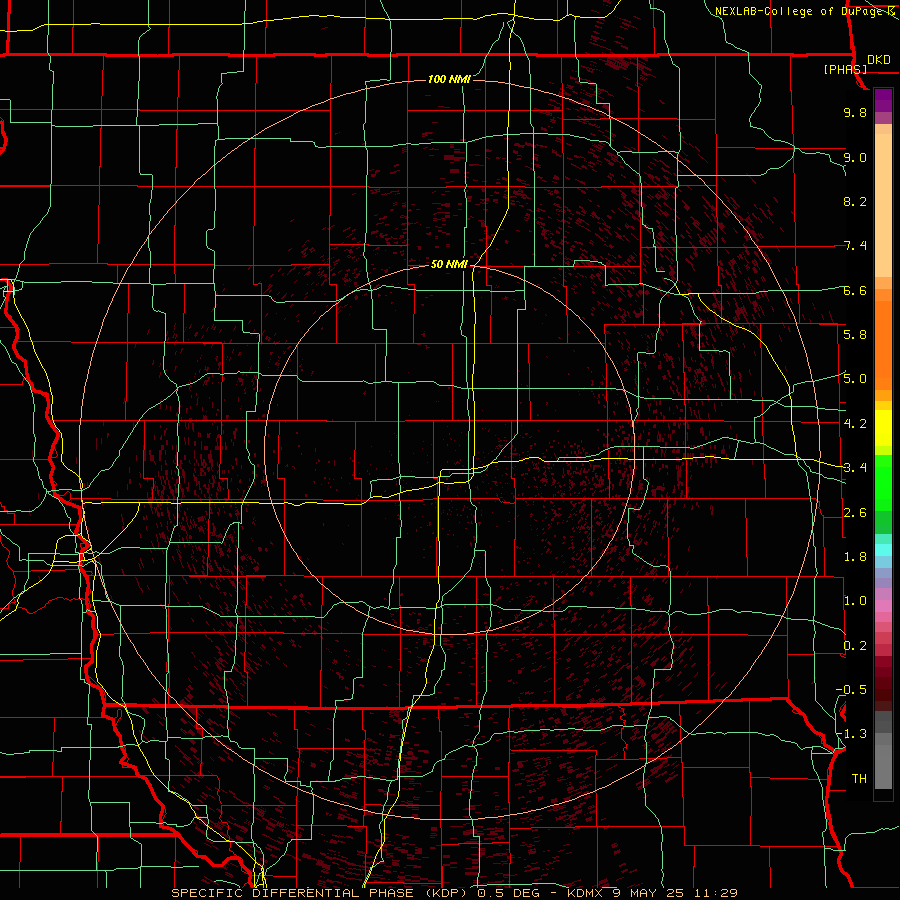This screenshot has height=900, width=900.
Task: Click the 'SPECIFIC DIFFERENTIAL PHASE (KDP)' product caption
Action: [319, 893]
